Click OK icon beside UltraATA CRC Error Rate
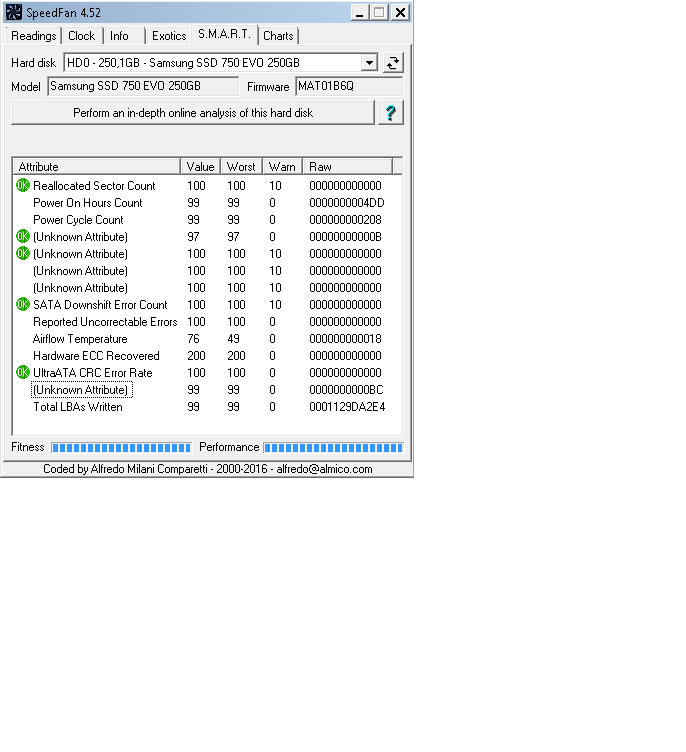 click(23, 373)
